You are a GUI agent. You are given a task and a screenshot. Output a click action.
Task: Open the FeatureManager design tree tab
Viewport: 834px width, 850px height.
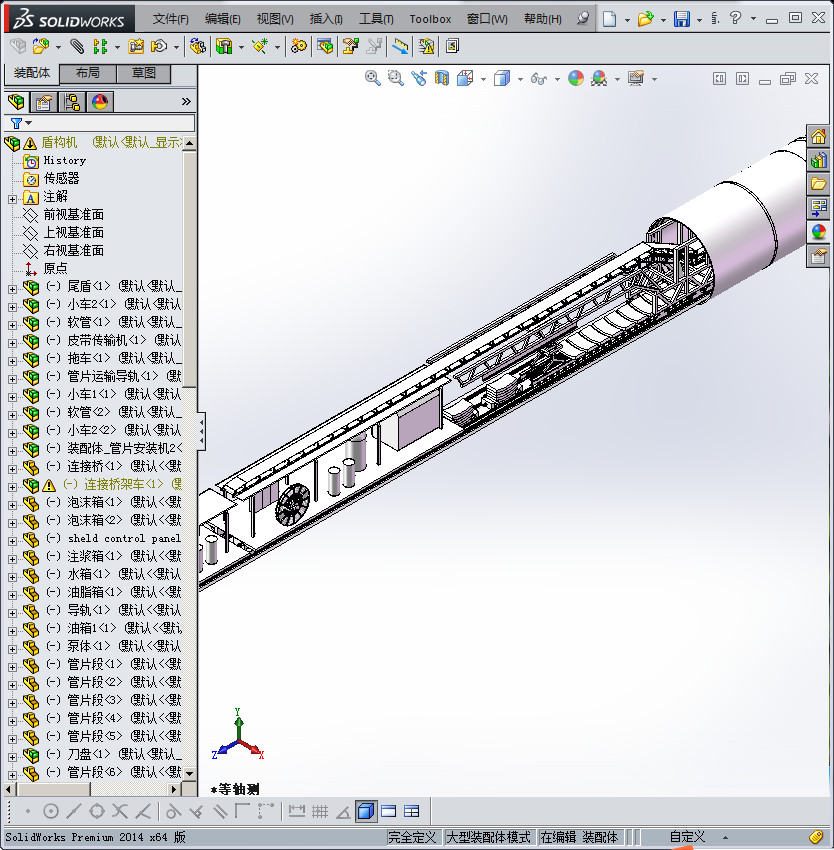(16, 102)
